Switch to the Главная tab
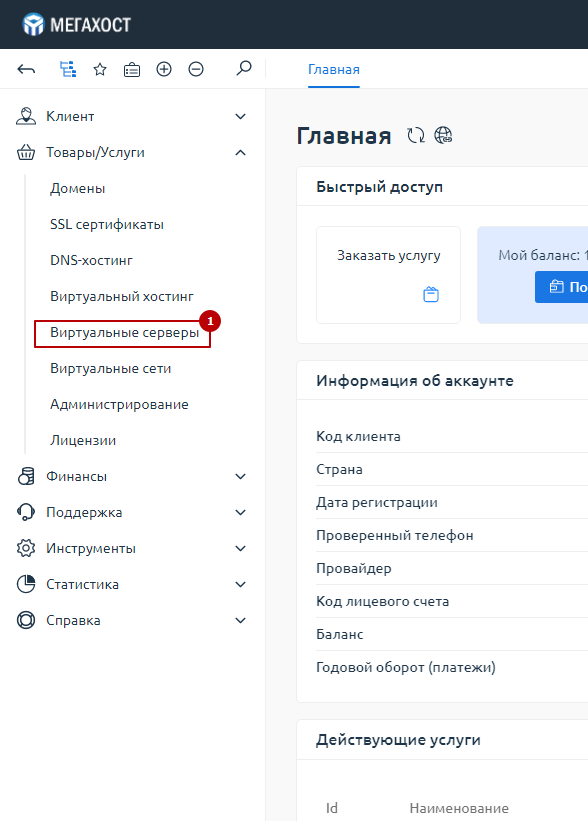This screenshot has width=588, height=821. [x=334, y=70]
